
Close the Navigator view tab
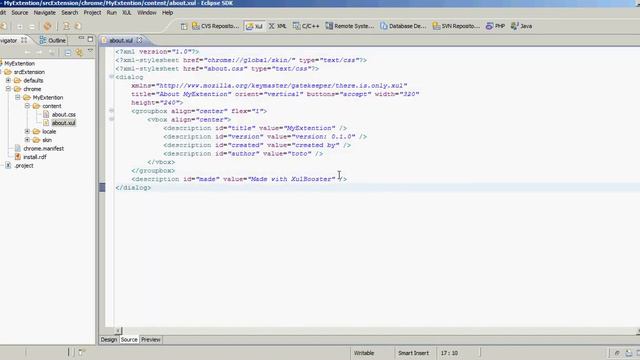(24, 40)
